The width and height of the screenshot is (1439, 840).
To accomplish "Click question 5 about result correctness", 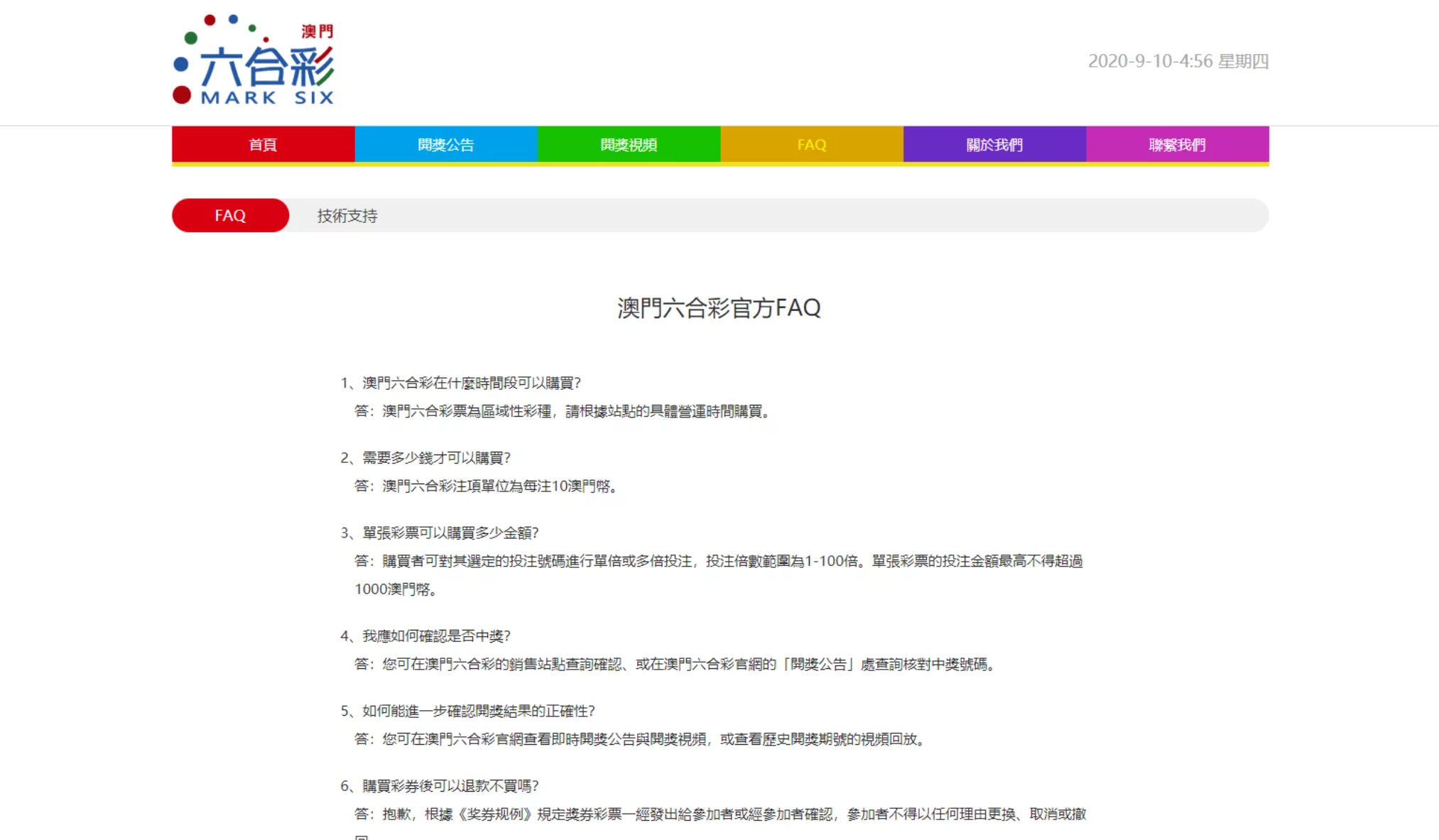I will point(467,711).
